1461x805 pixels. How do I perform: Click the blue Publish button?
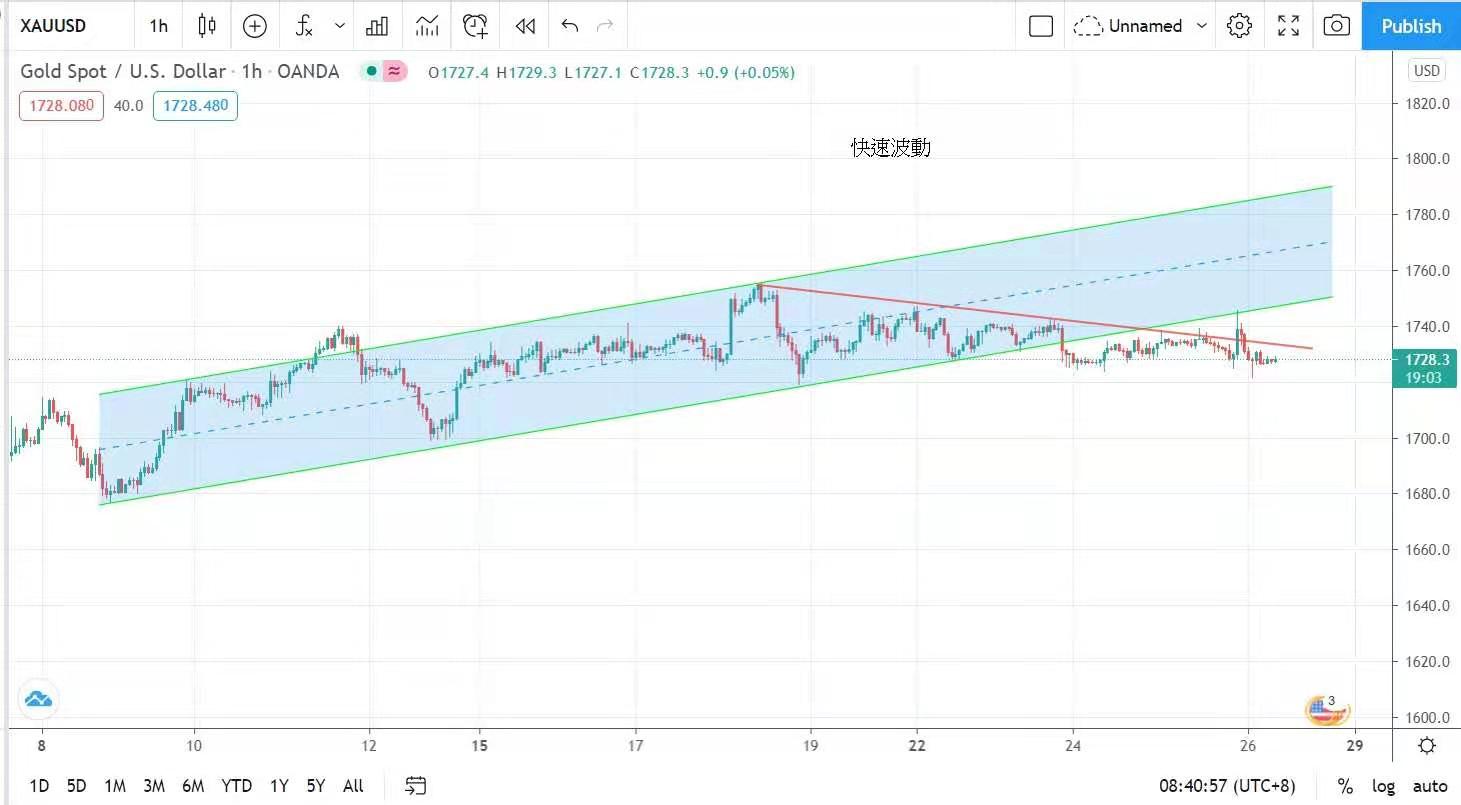[x=1411, y=26]
